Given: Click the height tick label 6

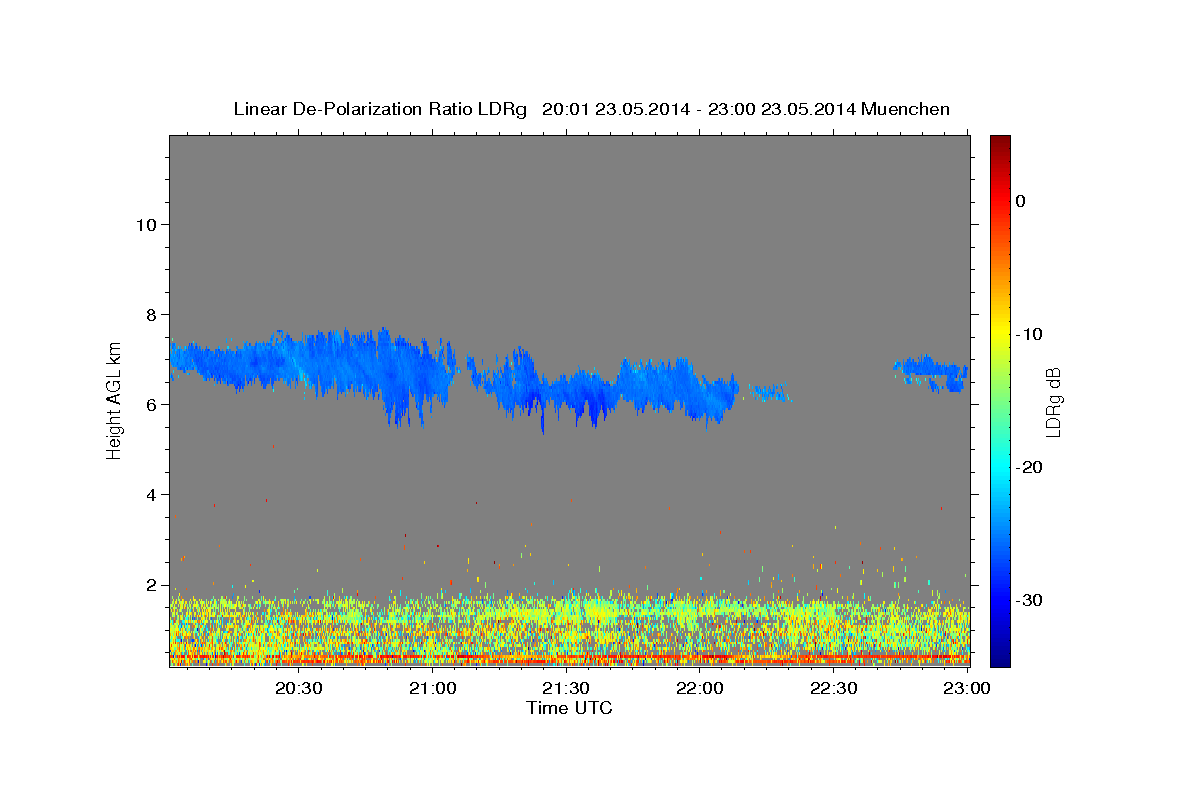Looking at the screenshot, I should (x=151, y=404).
